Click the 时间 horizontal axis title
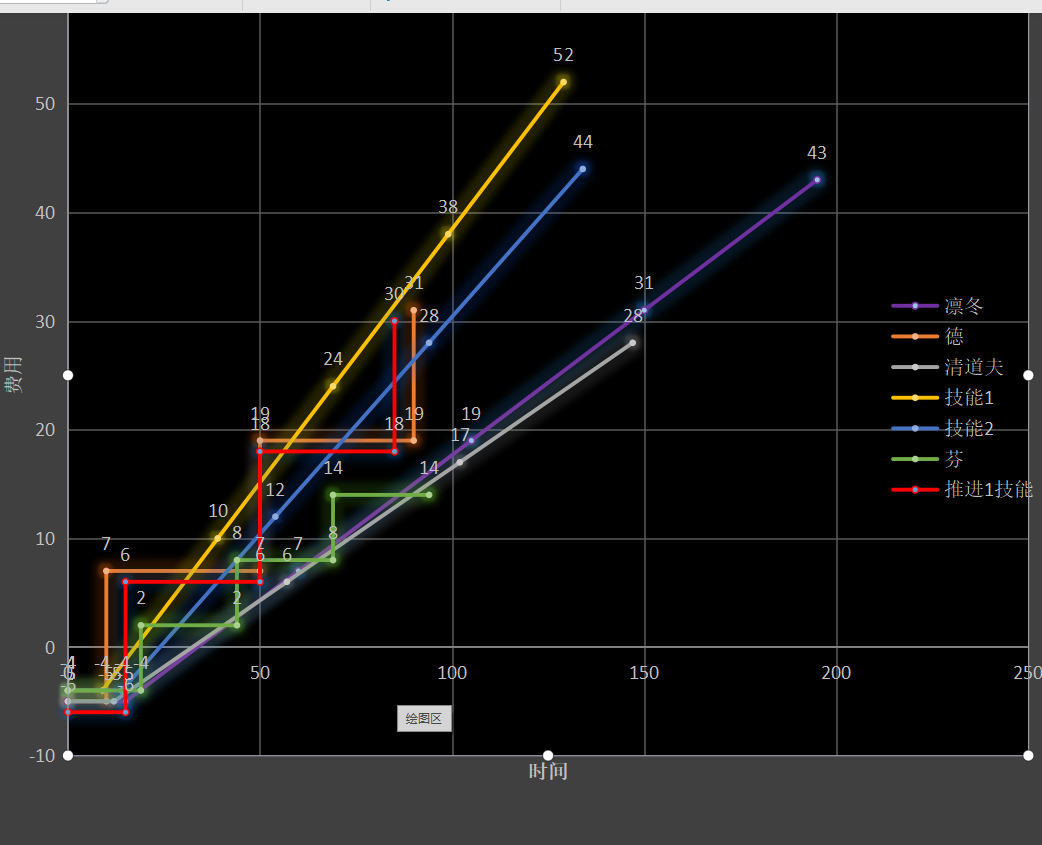The image size is (1042, 845). pyautogui.click(x=548, y=771)
